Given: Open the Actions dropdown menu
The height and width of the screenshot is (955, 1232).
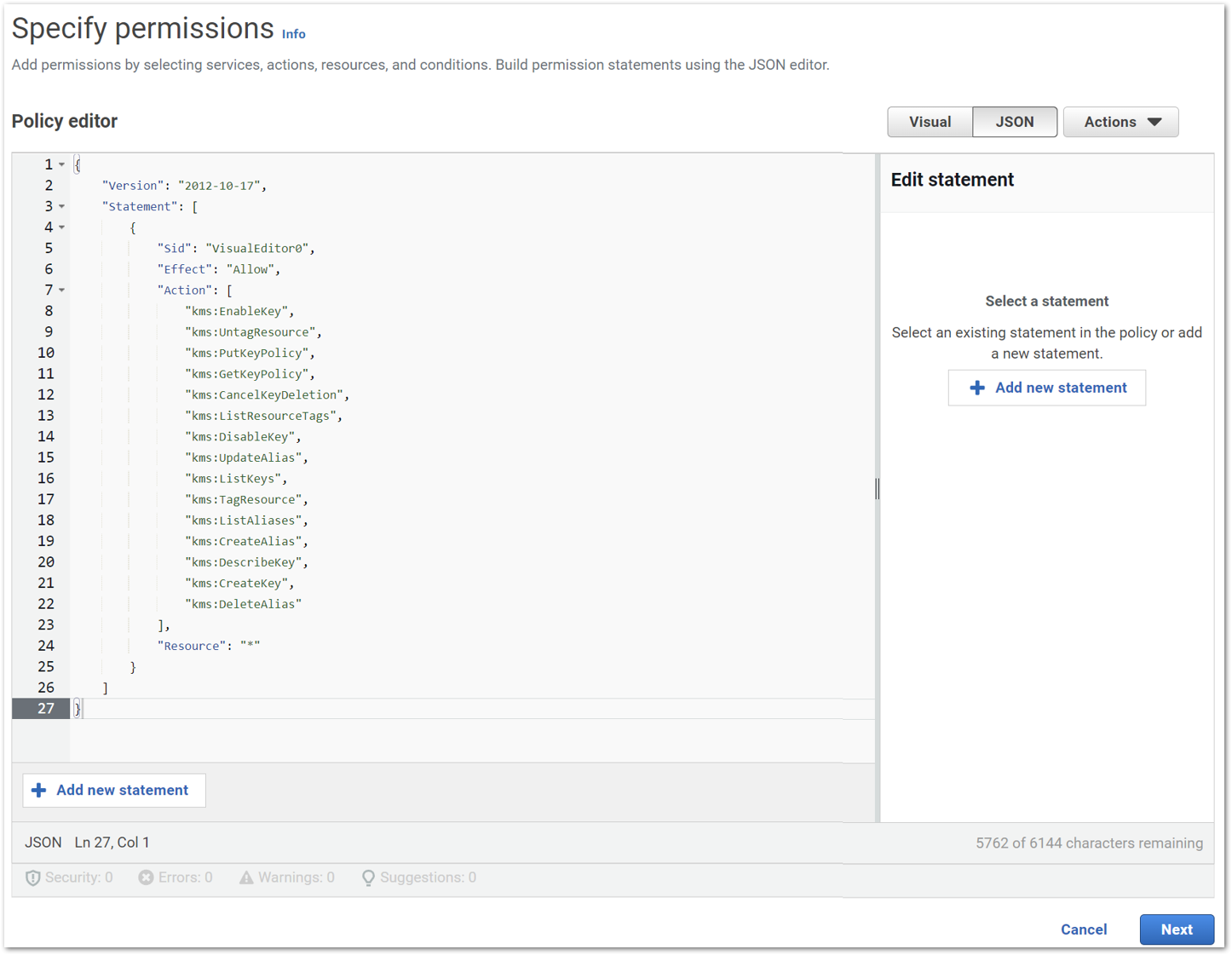Looking at the screenshot, I should click(x=1120, y=122).
